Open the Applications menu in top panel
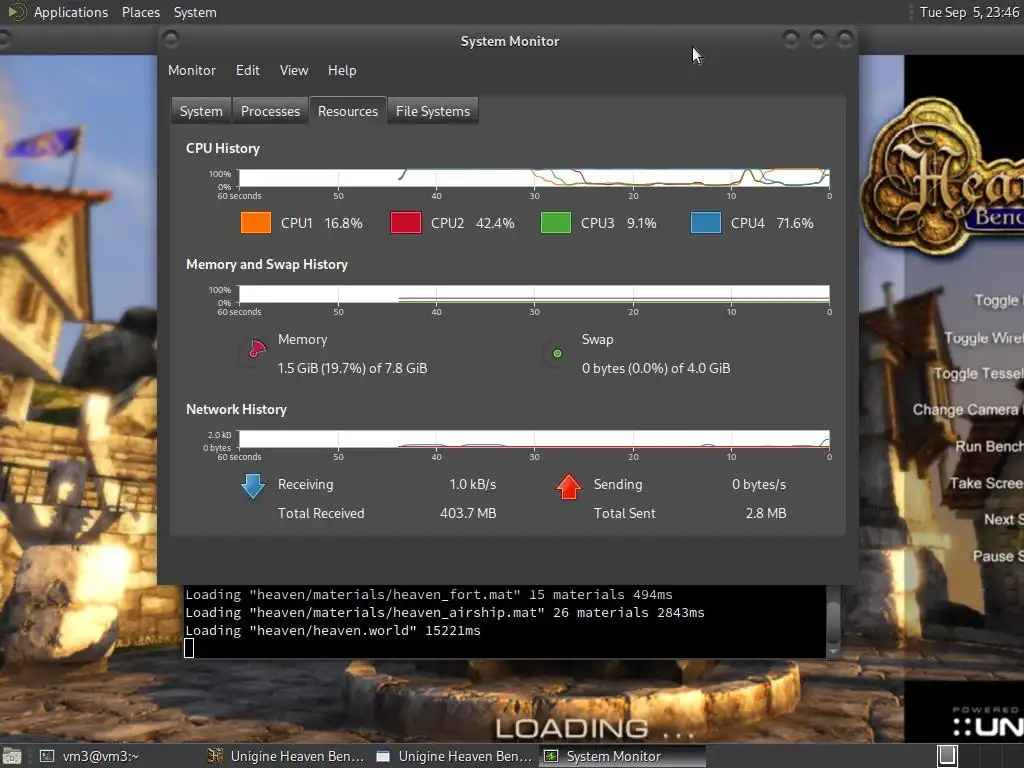The width and height of the screenshot is (1024, 768). pyautogui.click(x=71, y=12)
